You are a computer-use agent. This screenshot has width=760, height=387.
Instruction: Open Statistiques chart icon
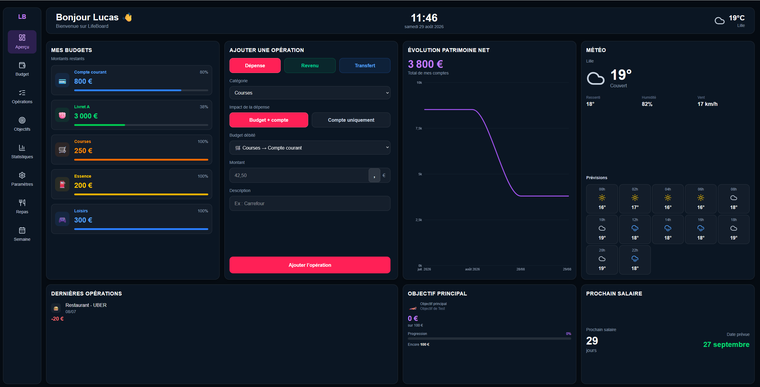(22, 148)
